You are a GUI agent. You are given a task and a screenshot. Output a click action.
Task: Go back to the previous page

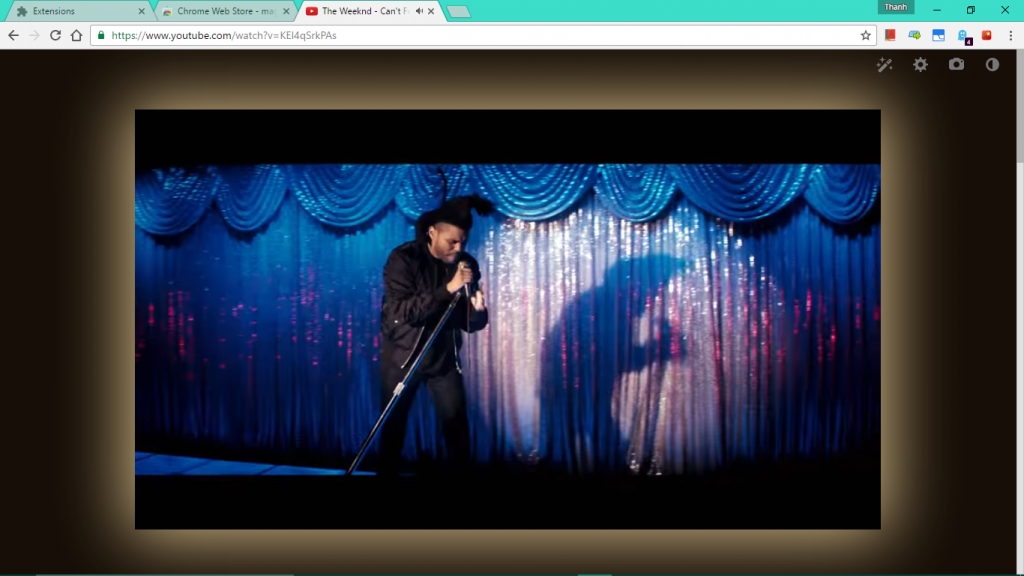[x=14, y=35]
